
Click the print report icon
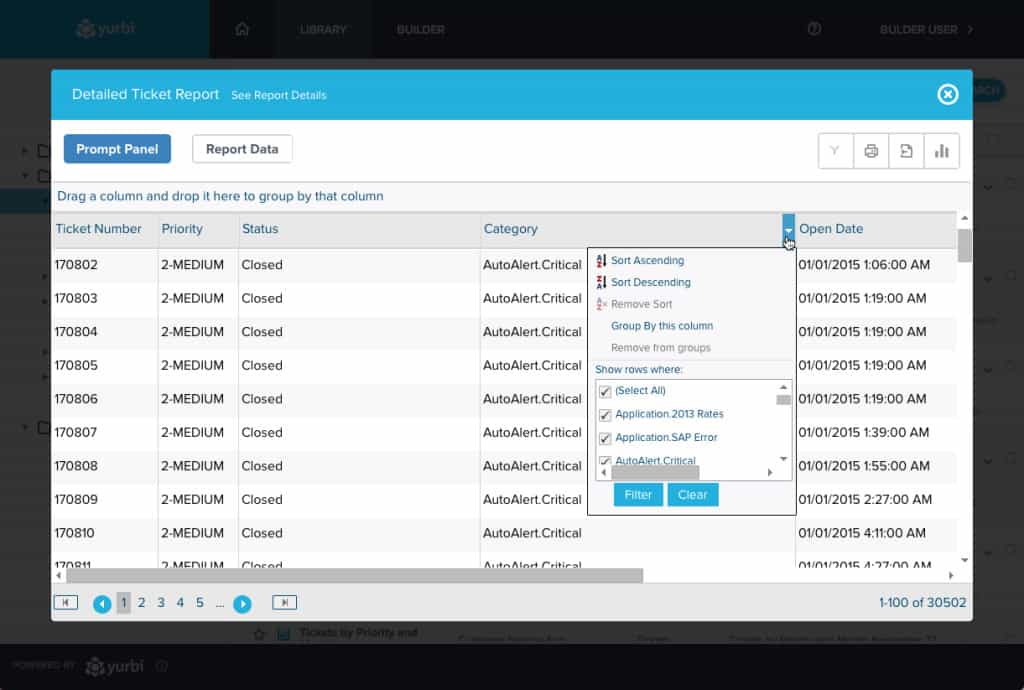click(870, 150)
